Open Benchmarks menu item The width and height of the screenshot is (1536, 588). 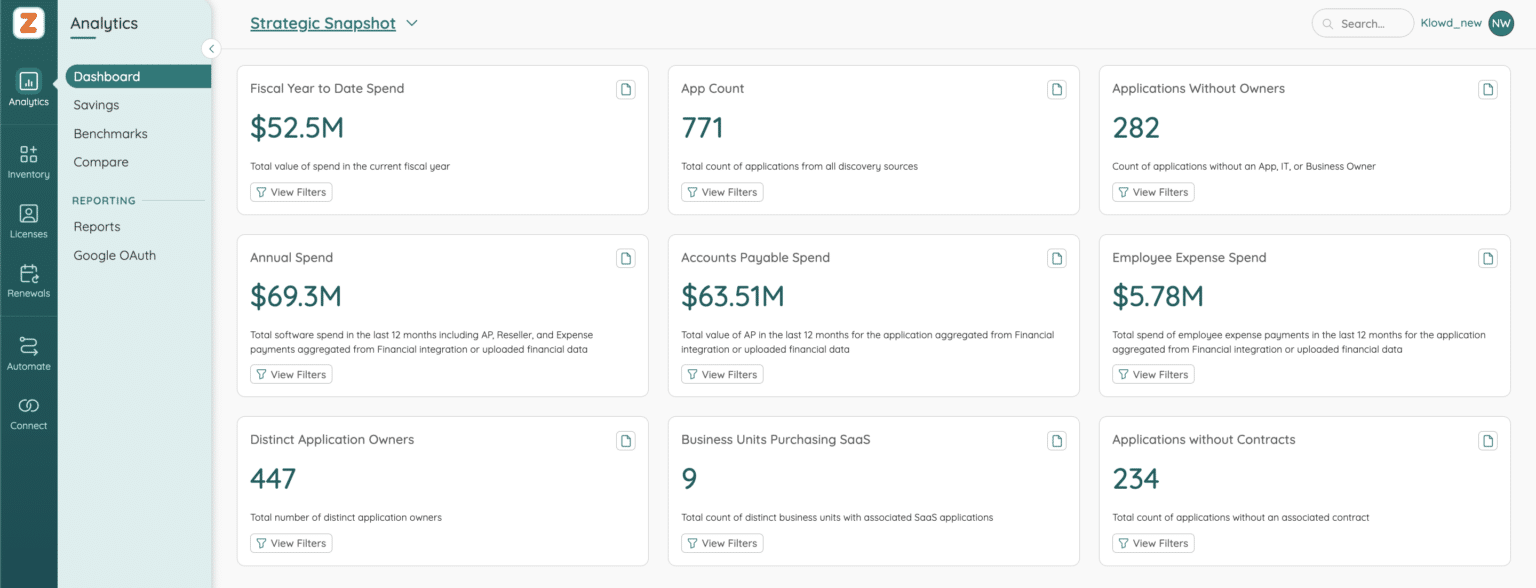point(110,134)
